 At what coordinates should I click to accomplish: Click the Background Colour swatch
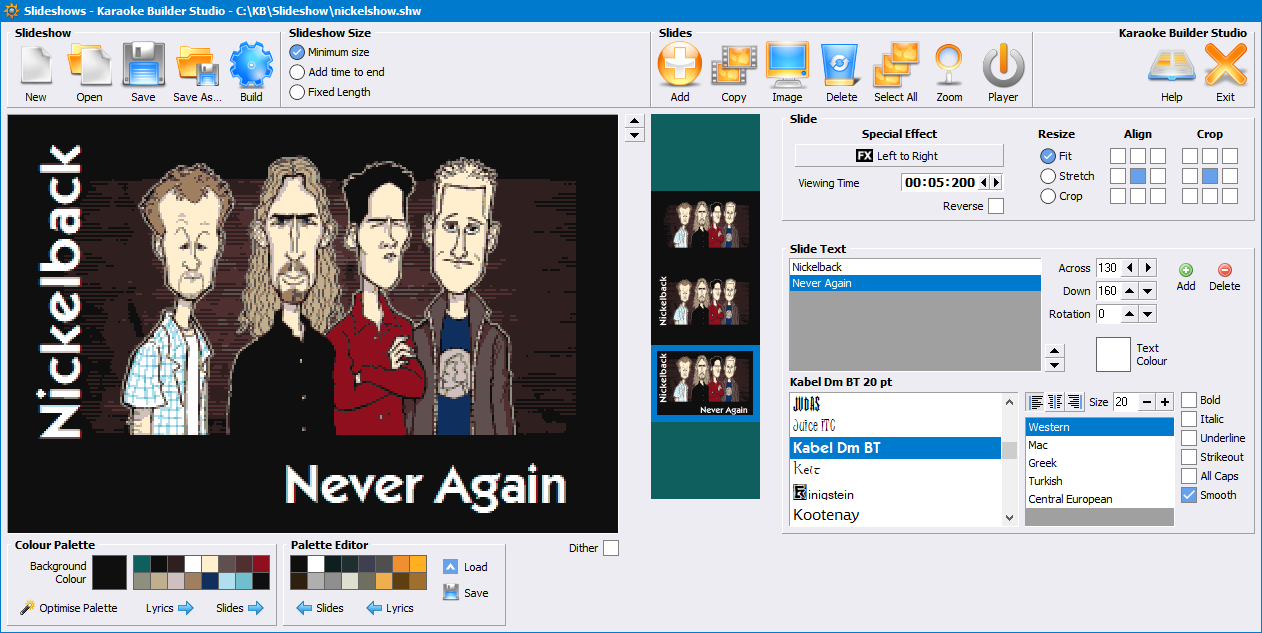[x=110, y=573]
